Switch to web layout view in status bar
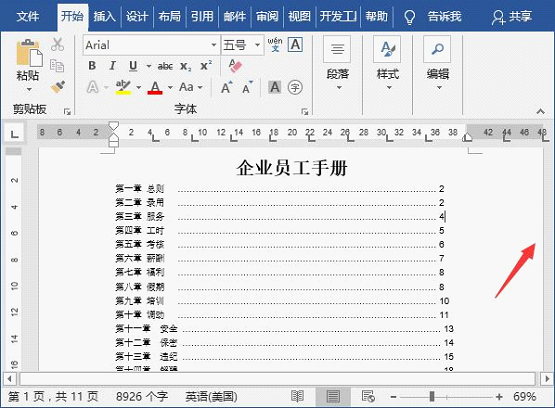 (x=368, y=396)
